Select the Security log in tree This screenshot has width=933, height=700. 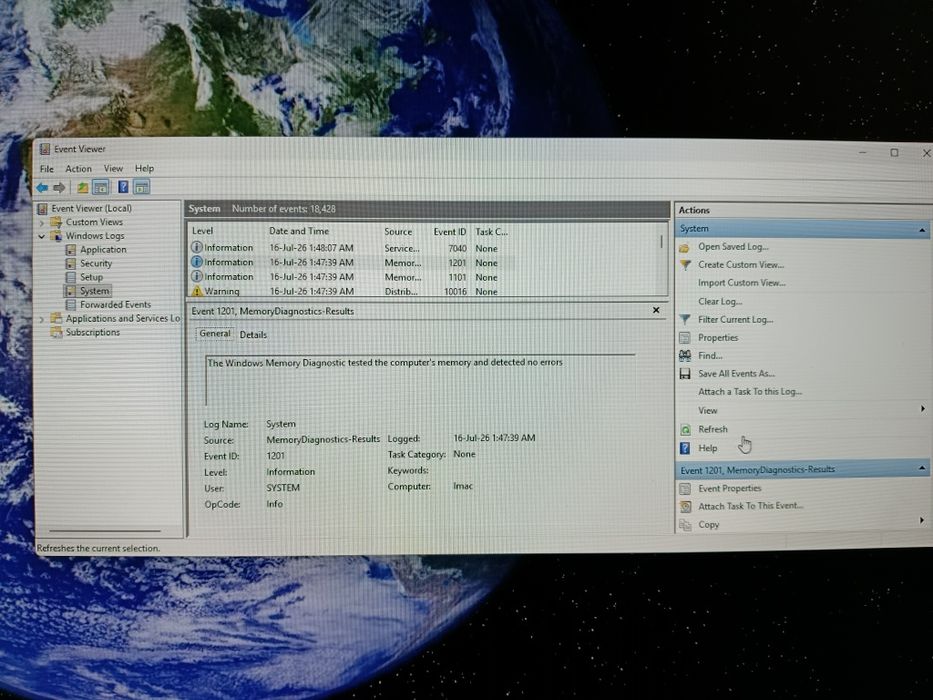(x=96, y=264)
